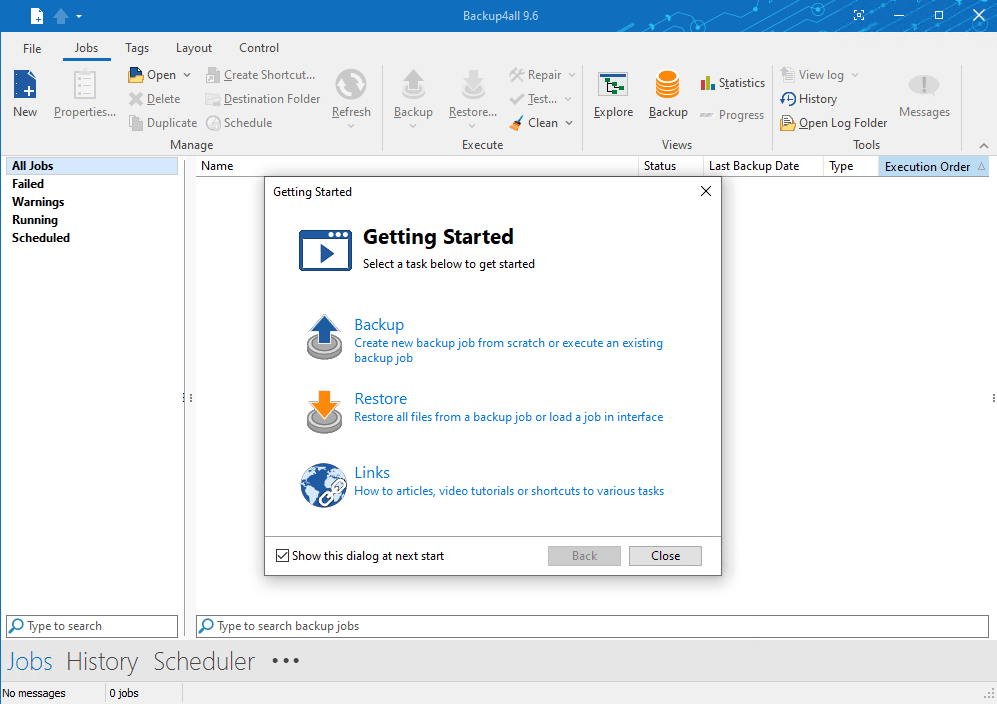Viewport: 997px width, 704px height.
Task: Click the Open job icon
Action: (135, 75)
